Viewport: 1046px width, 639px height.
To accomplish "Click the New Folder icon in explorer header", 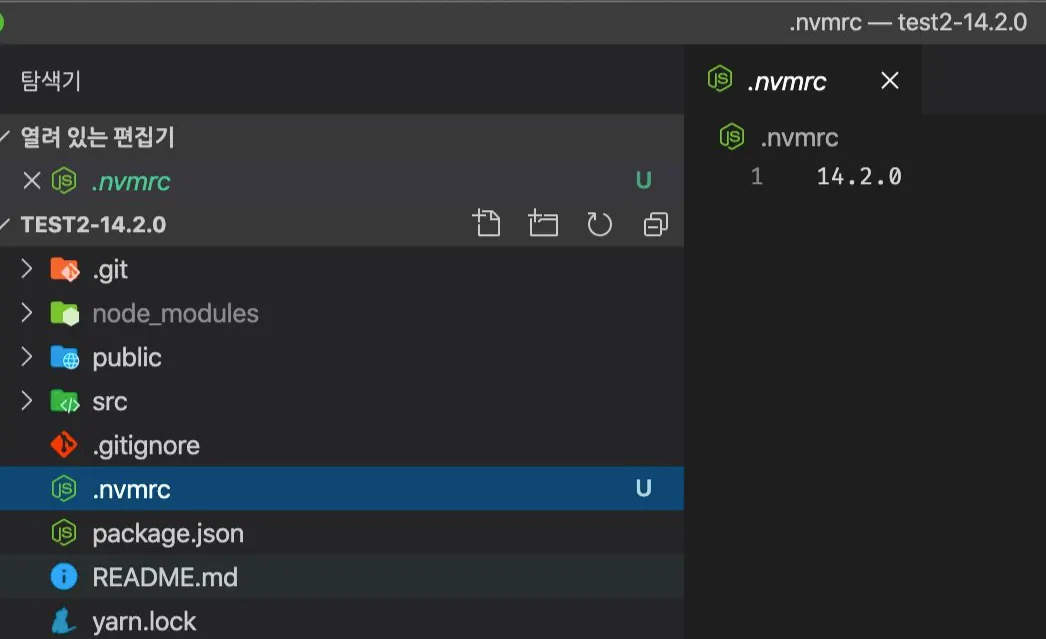I will click(543, 225).
